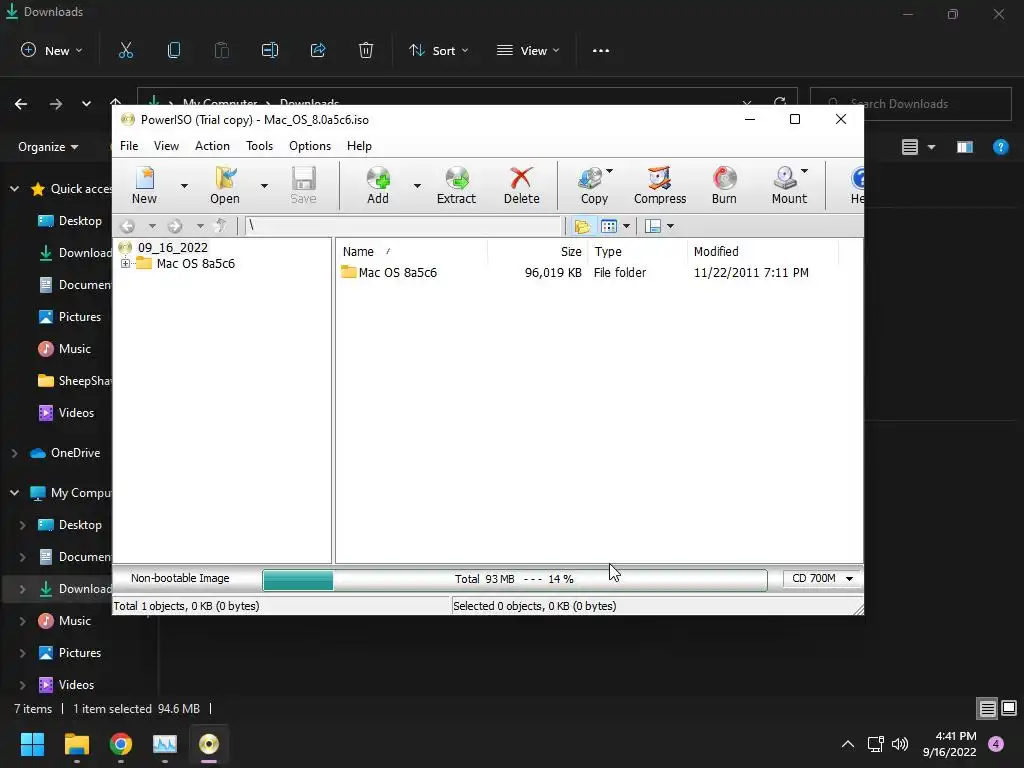1024x768 pixels.
Task: Click the view mode grid icon
Action: pos(609,226)
